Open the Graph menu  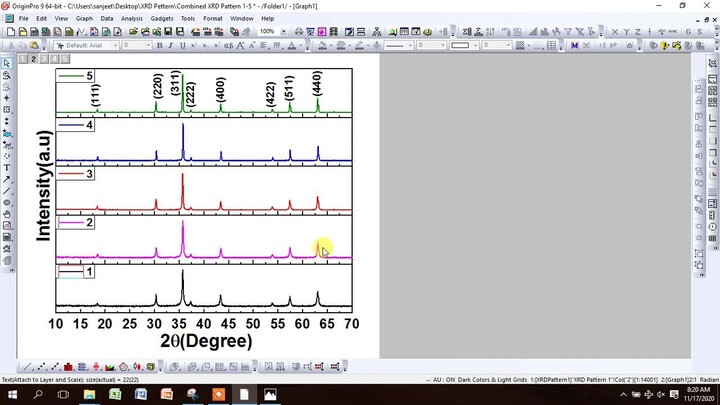click(84, 18)
